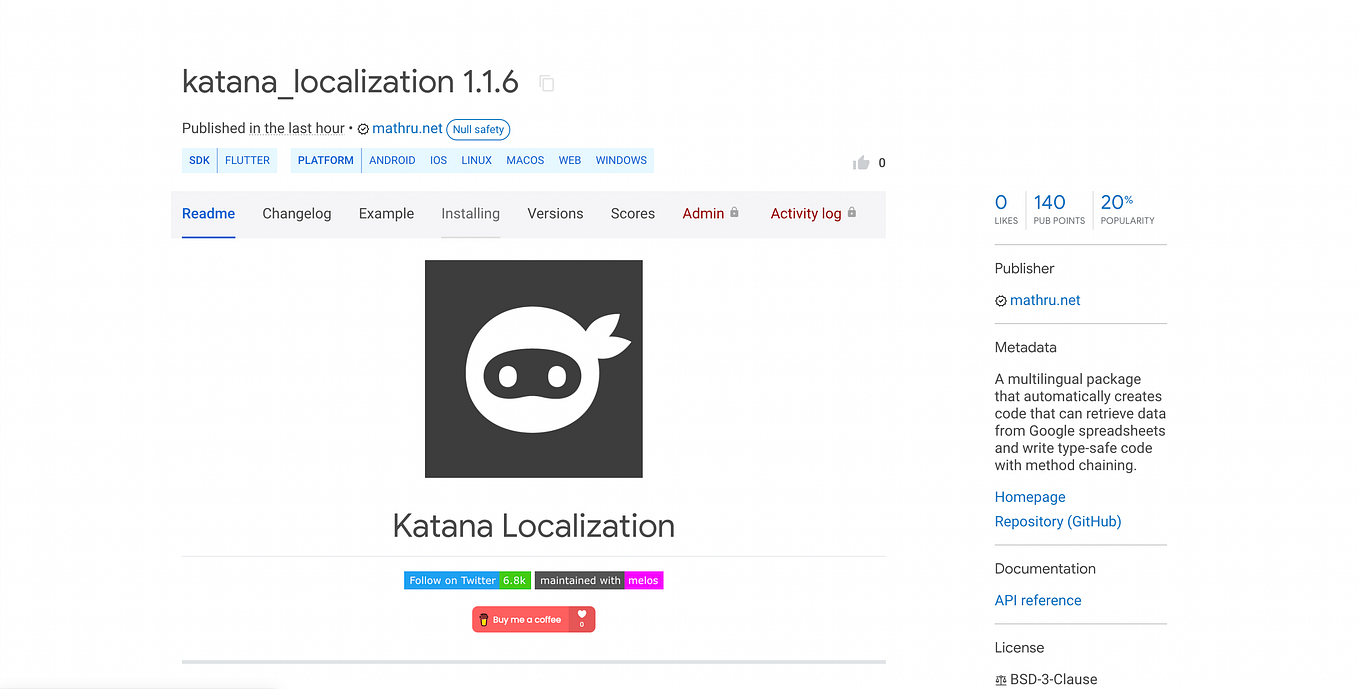Open the Homepage link
Image resolution: width=1358 pixels, height=689 pixels.
(1029, 496)
